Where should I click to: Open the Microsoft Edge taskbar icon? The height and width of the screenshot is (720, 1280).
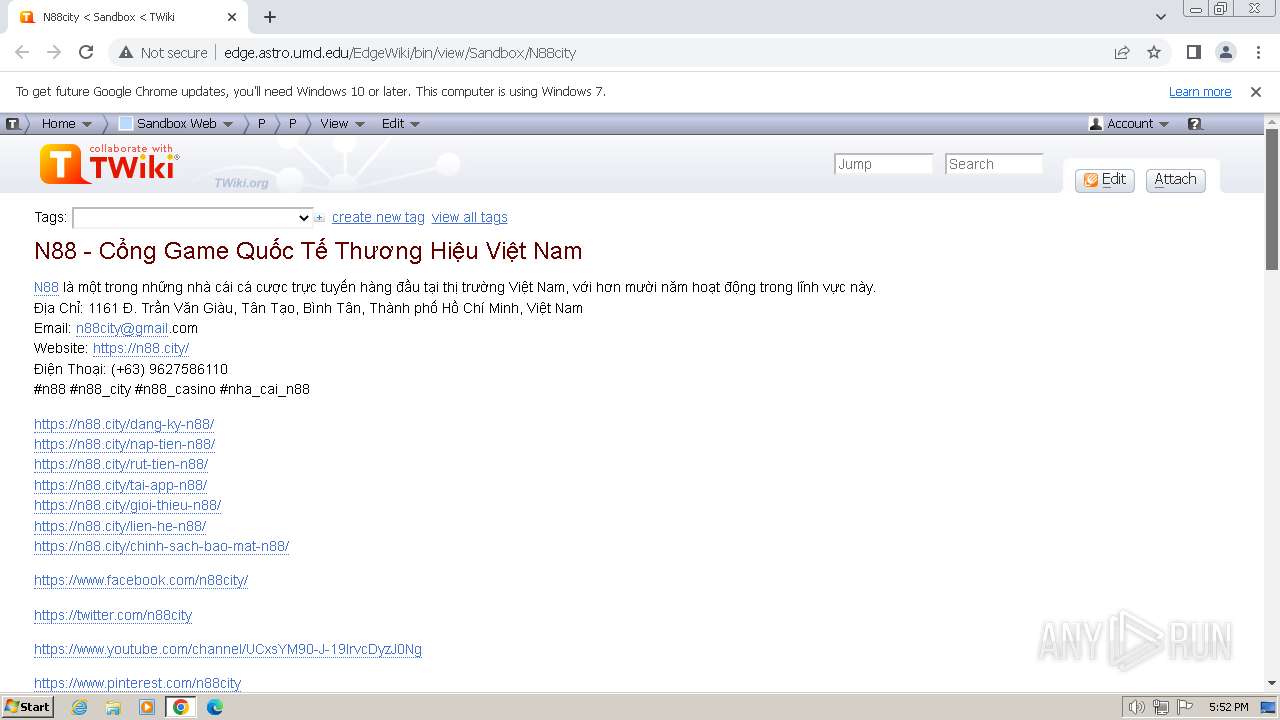215,707
